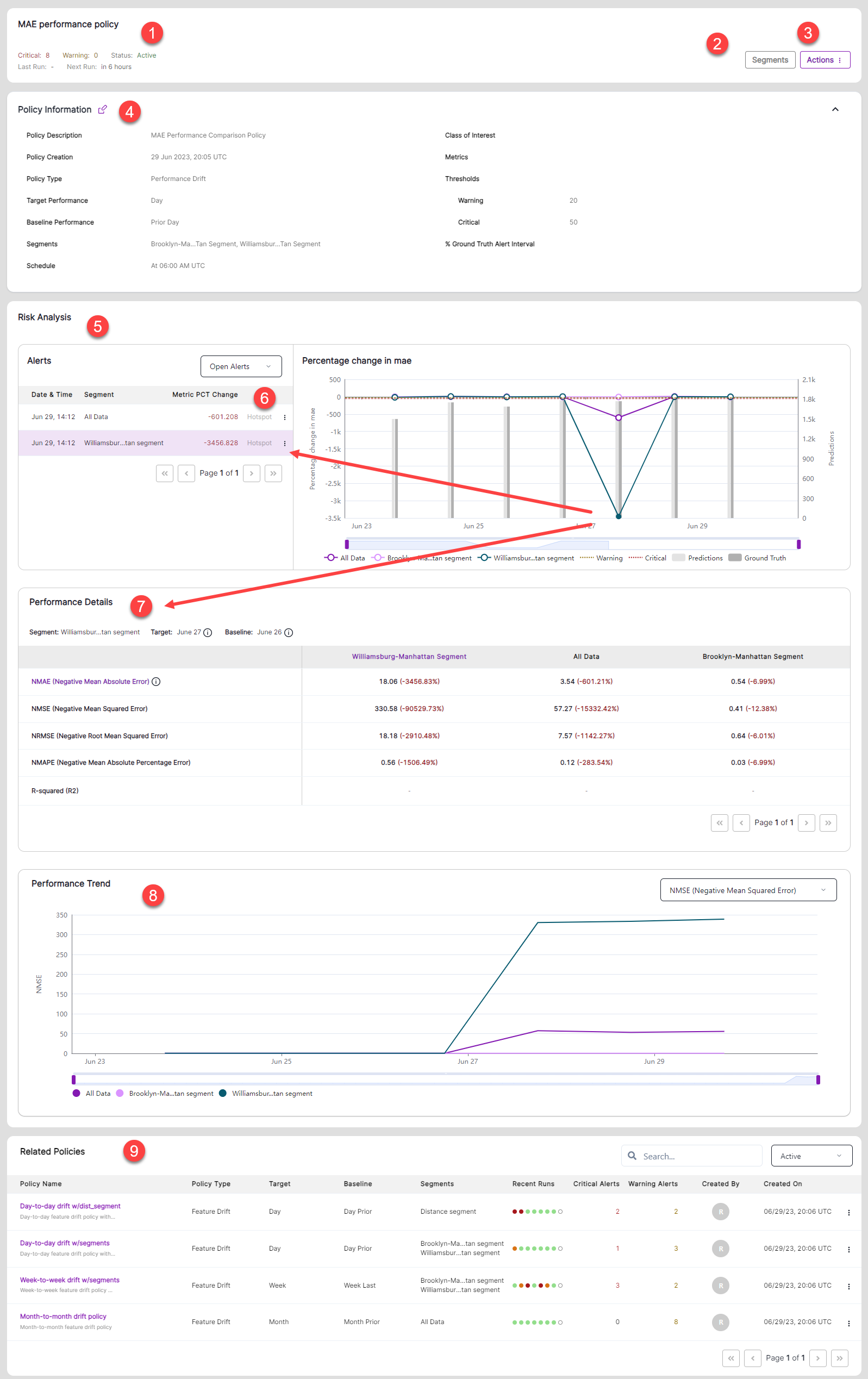The width and height of the screenshot is (868, 1379).
Task: Go to previous page of Related Policies
Action: pos(753,1358)
